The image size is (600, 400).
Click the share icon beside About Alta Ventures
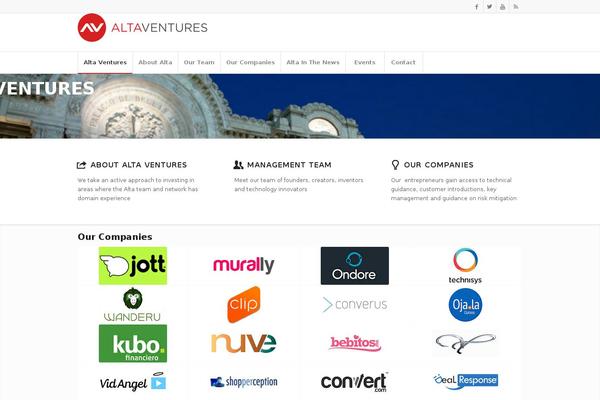pos(82,165)
